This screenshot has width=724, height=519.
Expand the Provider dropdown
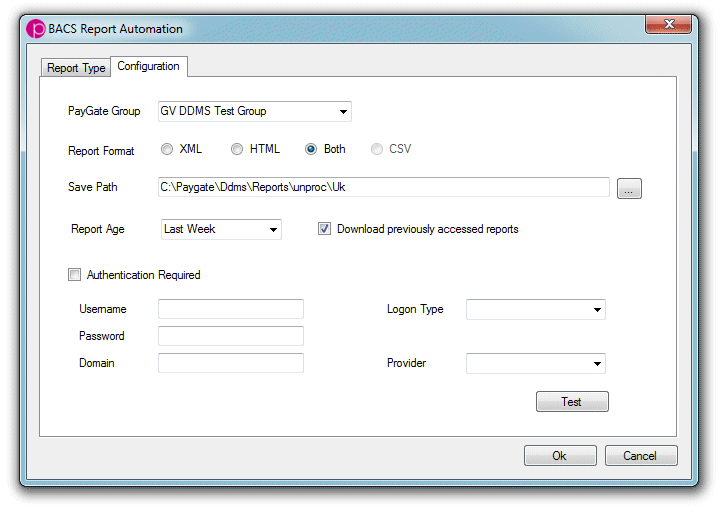[x=536, y=363]
